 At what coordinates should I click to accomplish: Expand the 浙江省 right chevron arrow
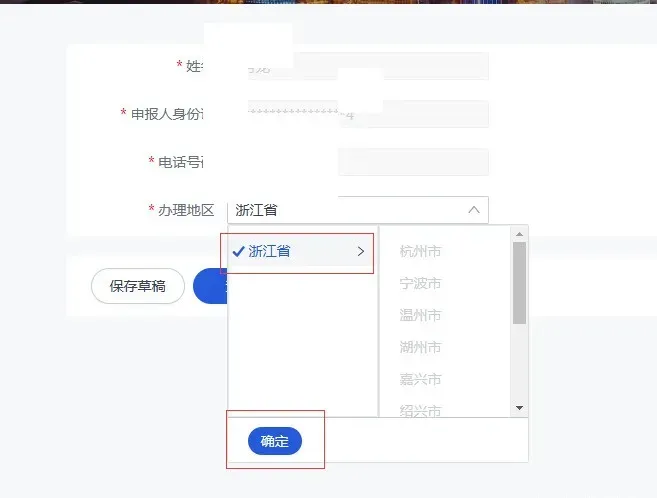[361, 251]
